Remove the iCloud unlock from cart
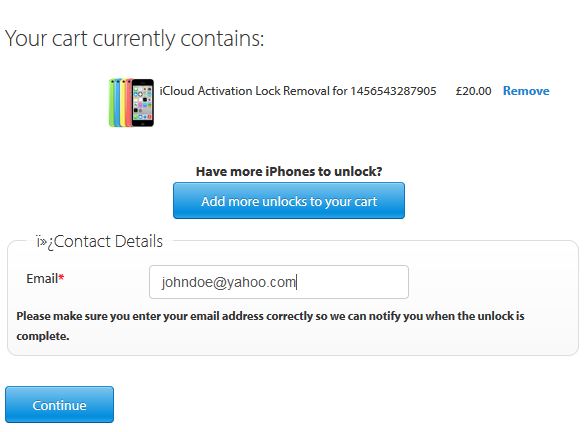 click(x=526, y=91)
